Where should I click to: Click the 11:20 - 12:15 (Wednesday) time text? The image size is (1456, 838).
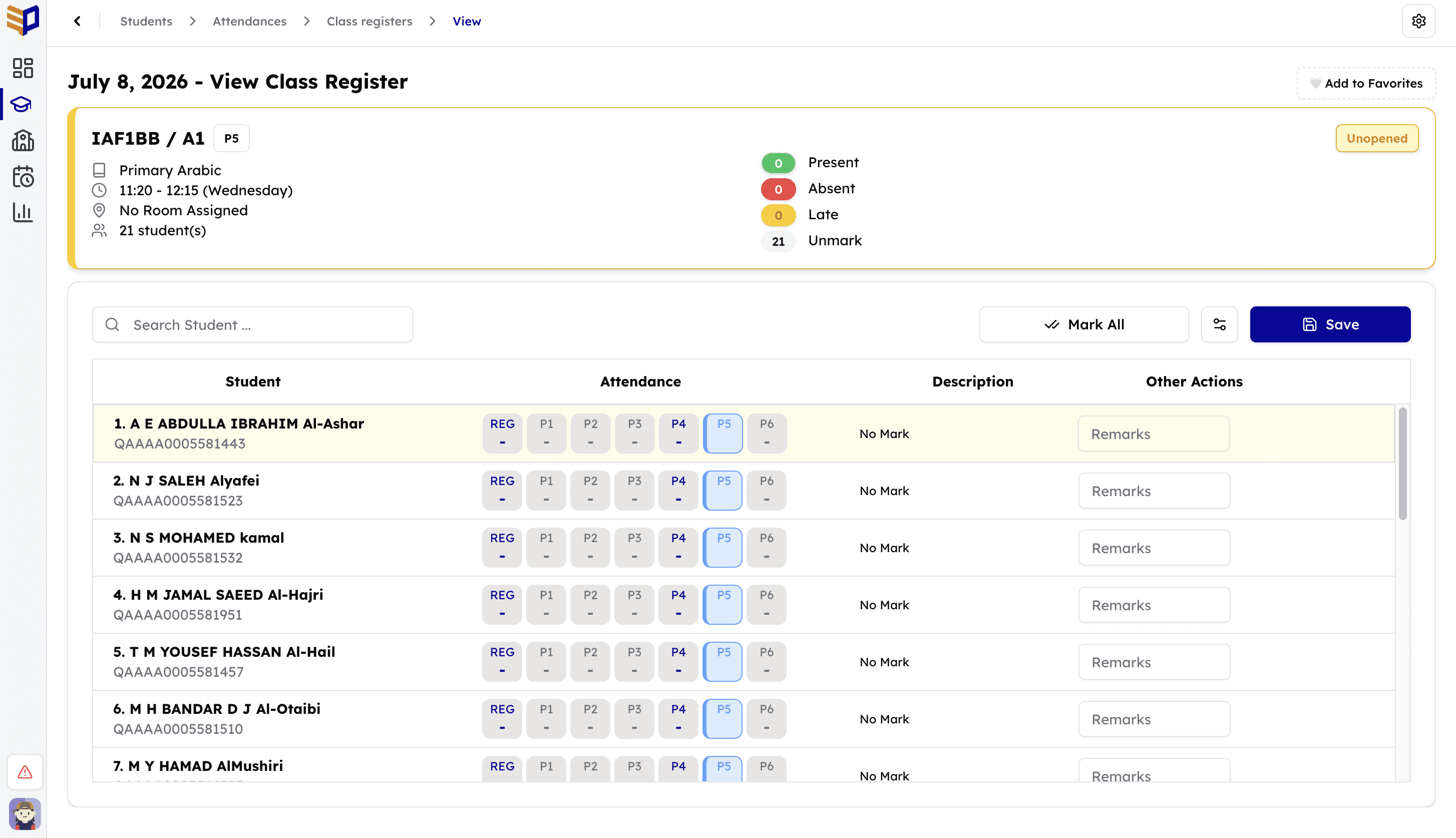[205, 191]
